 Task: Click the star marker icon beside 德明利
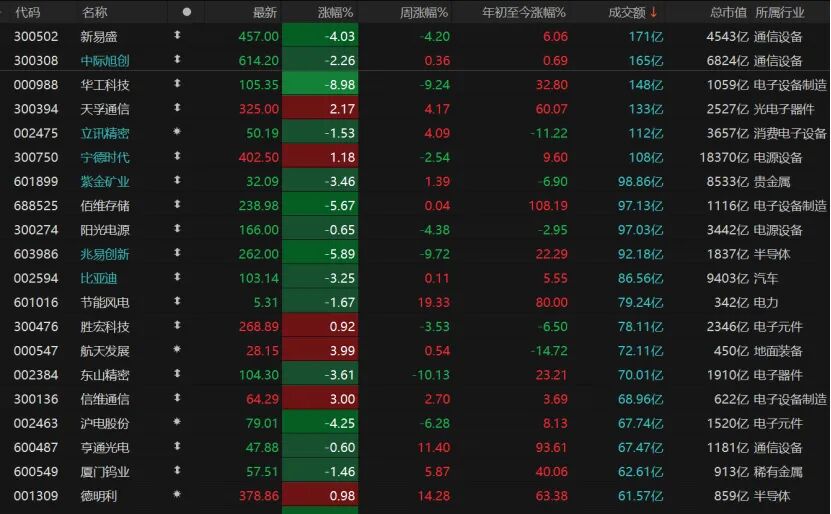coord(178,494)
